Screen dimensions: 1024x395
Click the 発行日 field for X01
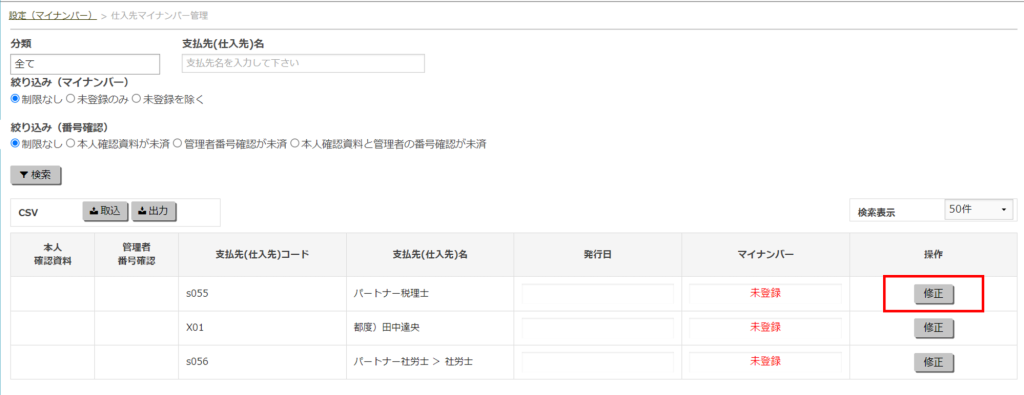point(598,328)
